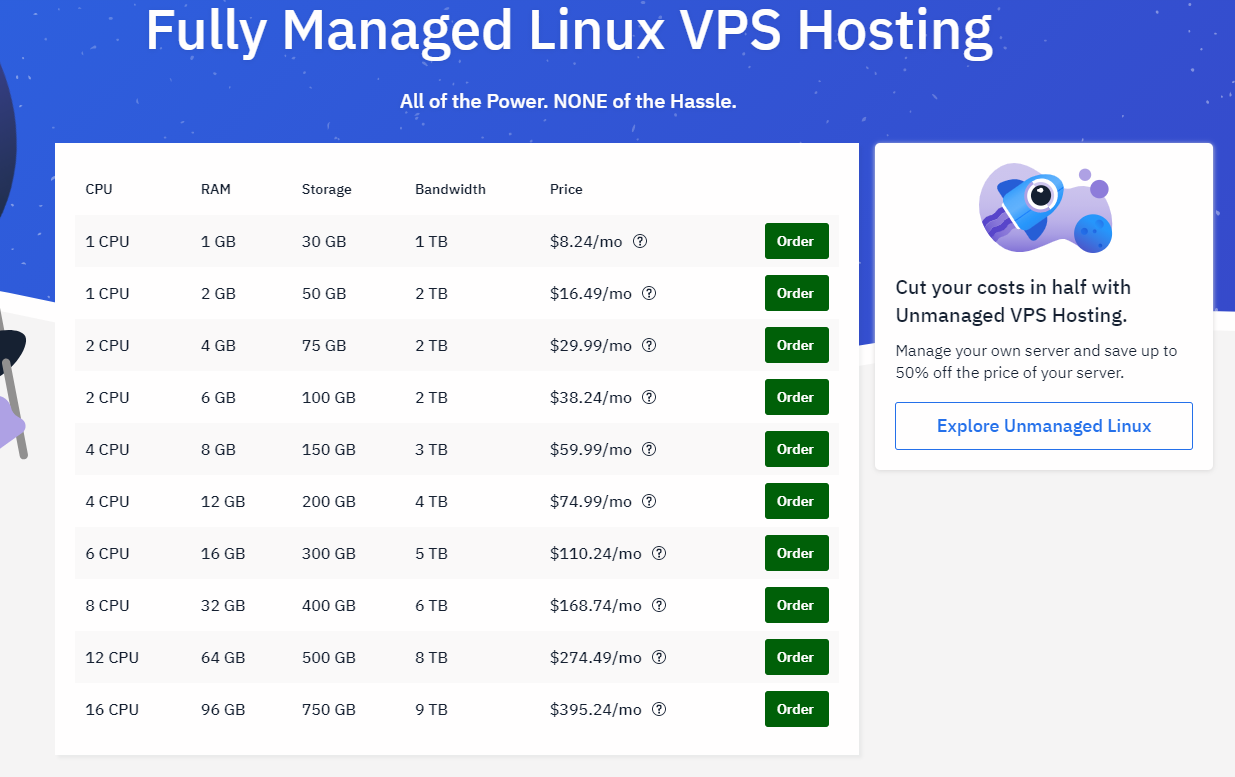Order the 6 CPU 16 GB plan

pos(796,553)
